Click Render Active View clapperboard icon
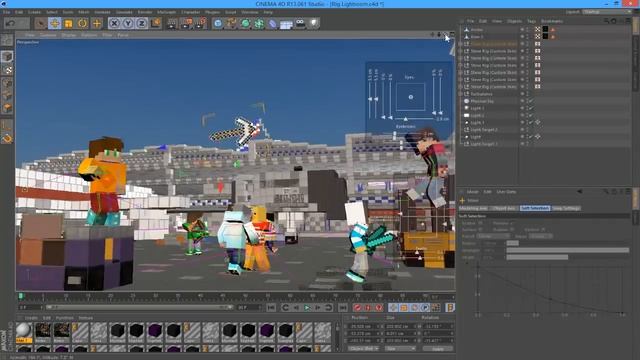 [x=172, y=23]
